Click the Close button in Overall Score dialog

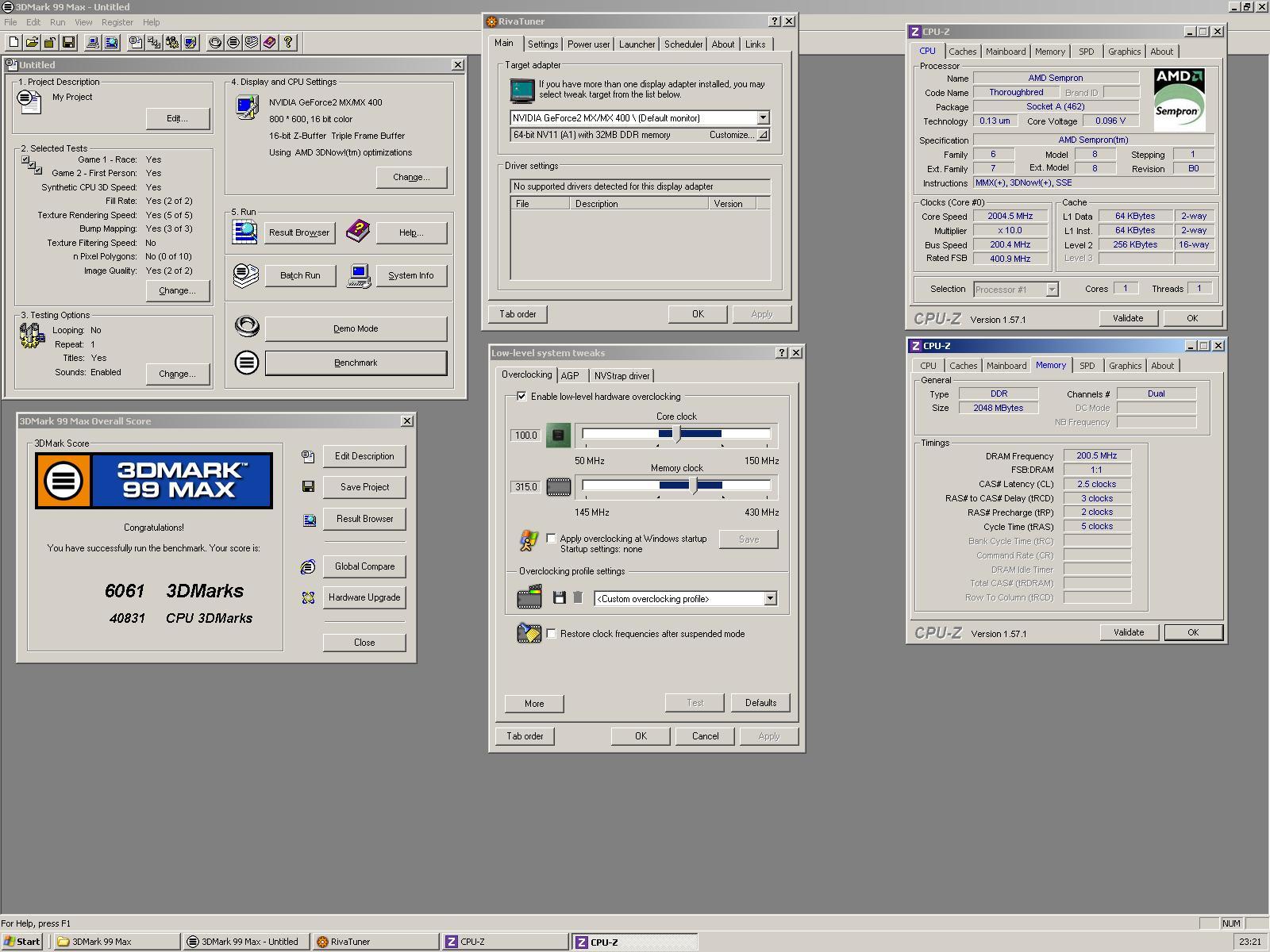click(364, 643)
